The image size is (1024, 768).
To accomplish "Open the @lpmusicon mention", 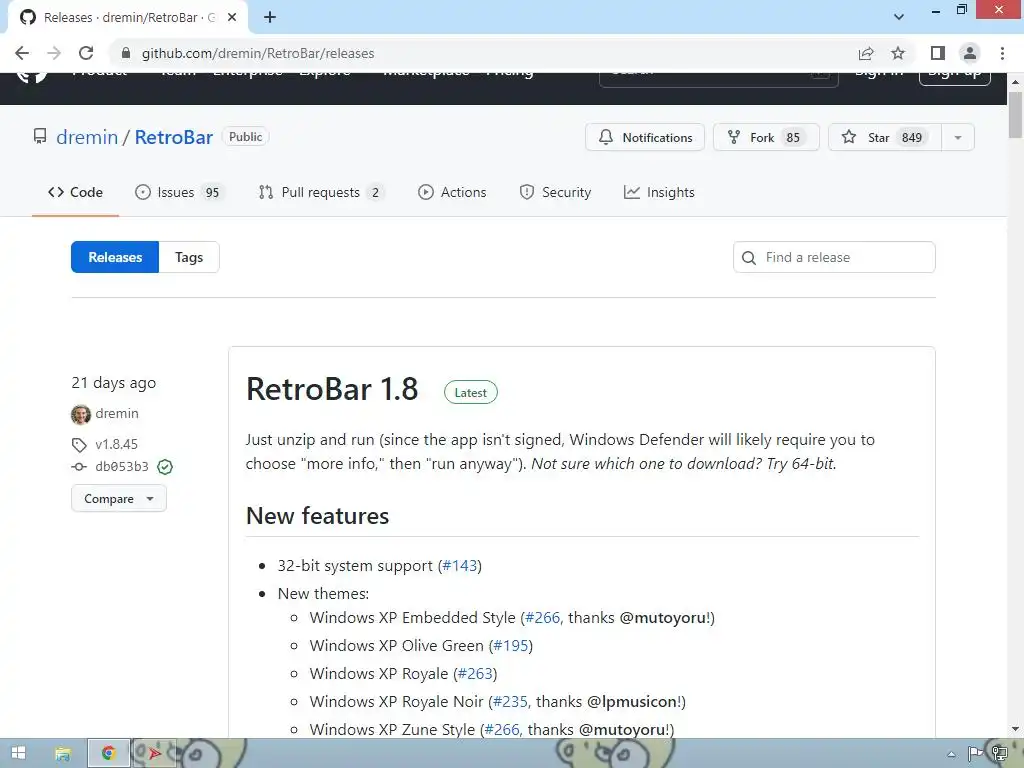I will tap(633, 702).
